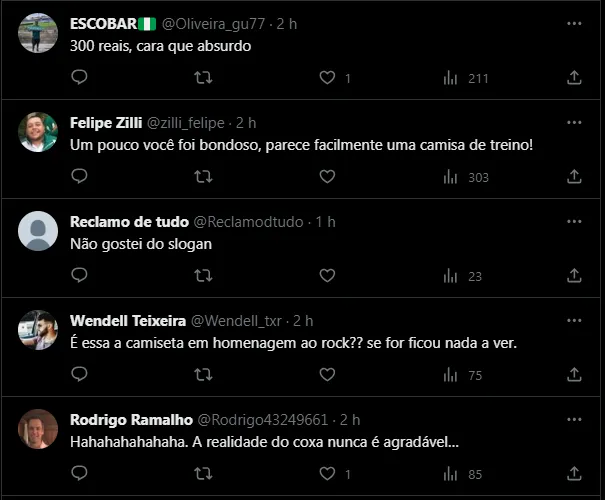This screenshot has height=500, width=605.
Task: Open the more options menu on ESCOBAR's tweet
Action: click(x=574, y=22)
